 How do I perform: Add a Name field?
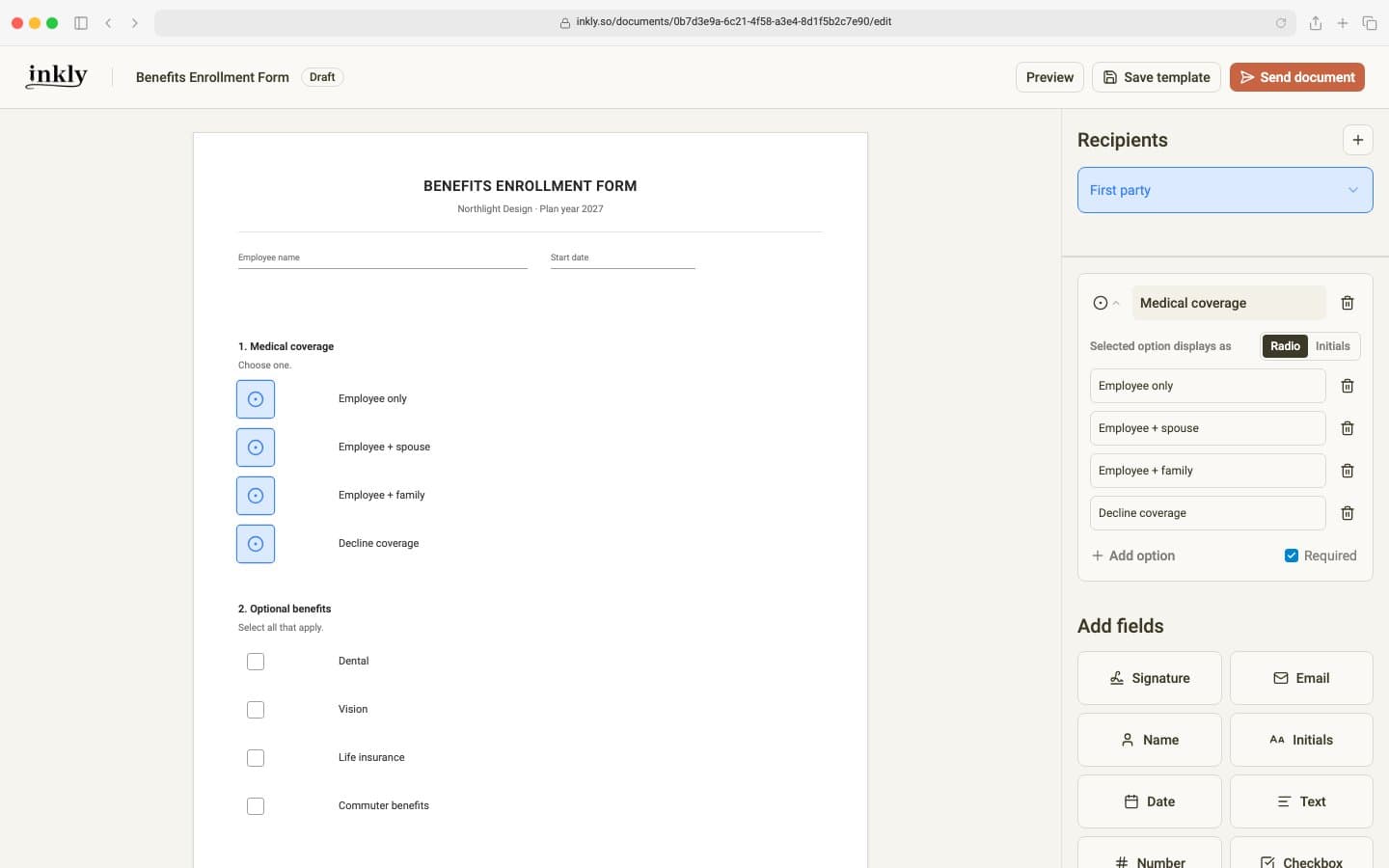tap(1149, 740)
